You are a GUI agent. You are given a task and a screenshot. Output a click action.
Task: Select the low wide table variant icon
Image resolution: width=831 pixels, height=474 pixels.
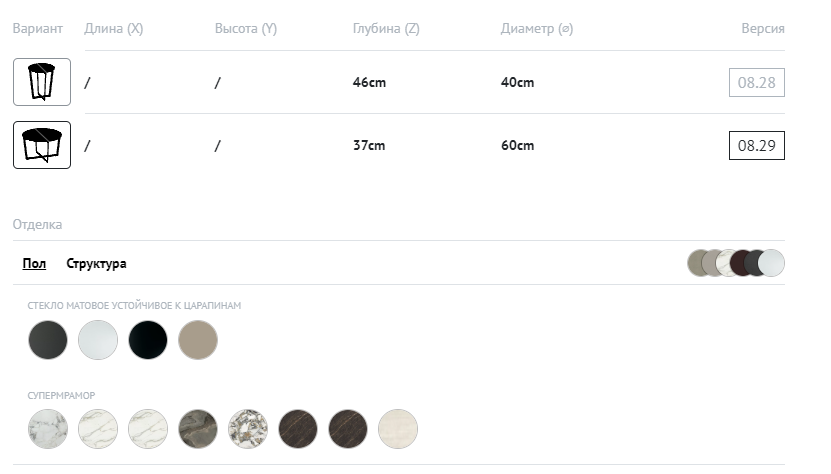[42, 145]
